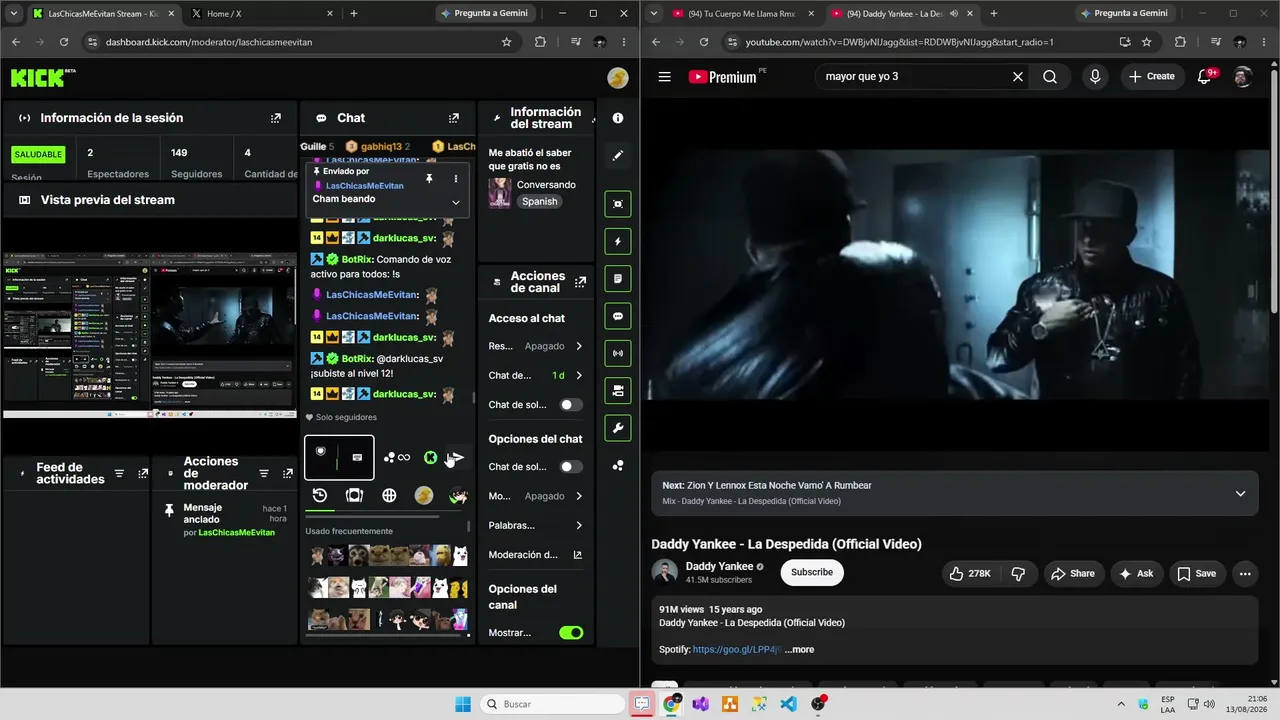Screen dimensions: 1280x720
Task: Open a new tab in the YouTube browser window
Action: point(993,14)
